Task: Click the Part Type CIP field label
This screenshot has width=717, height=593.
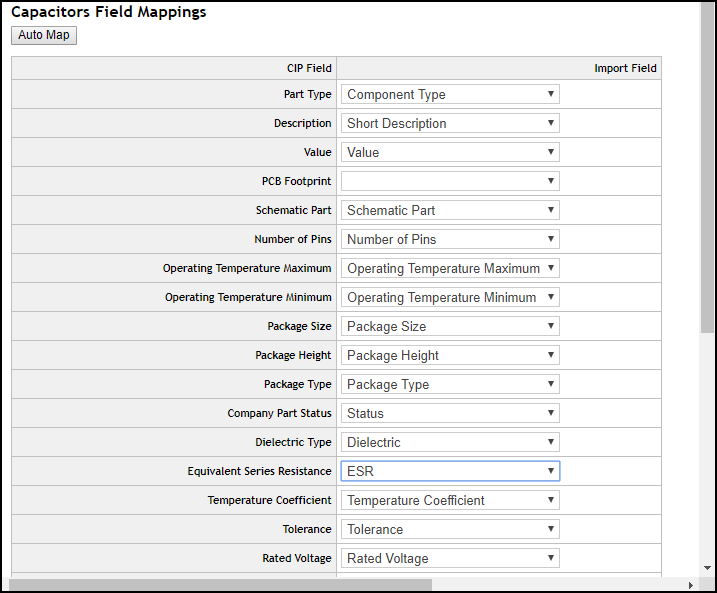Action: 307,94
